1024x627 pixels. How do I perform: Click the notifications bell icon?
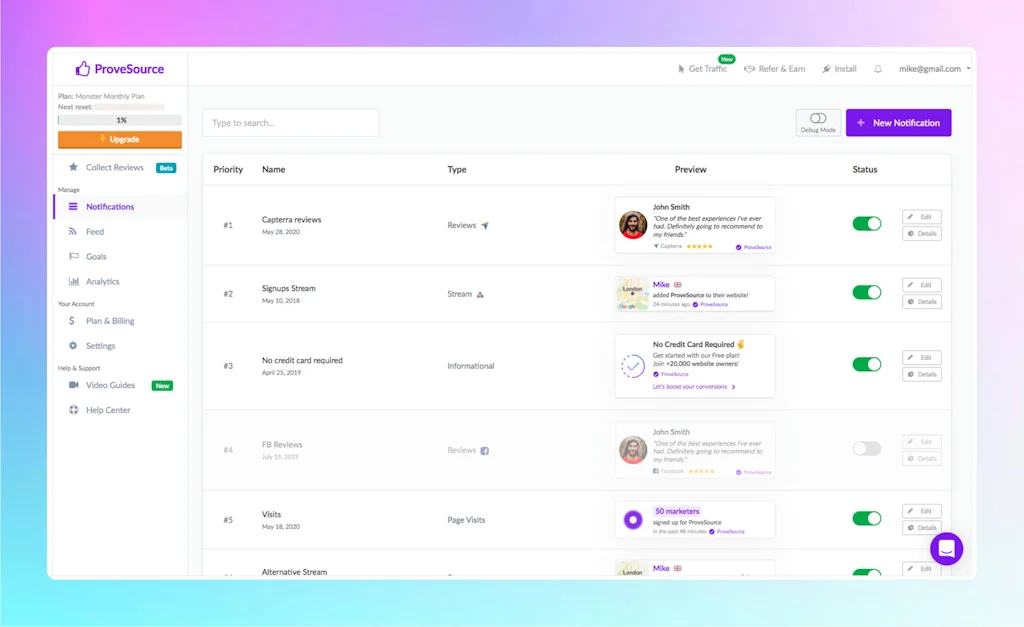click(878, 68)
